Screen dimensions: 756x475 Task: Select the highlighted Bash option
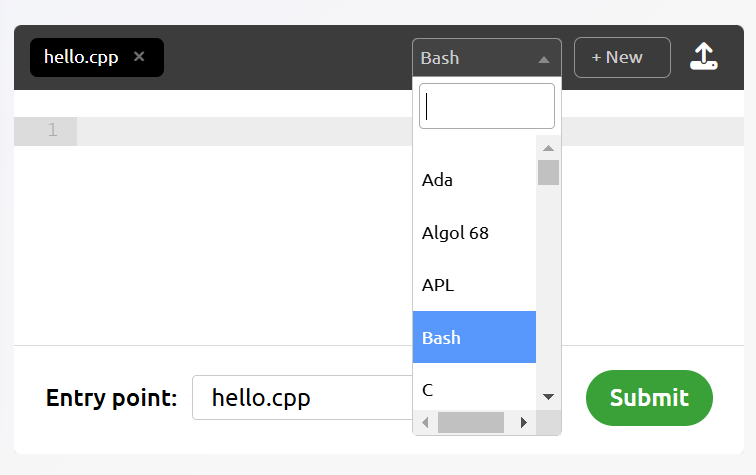[474, 337]
